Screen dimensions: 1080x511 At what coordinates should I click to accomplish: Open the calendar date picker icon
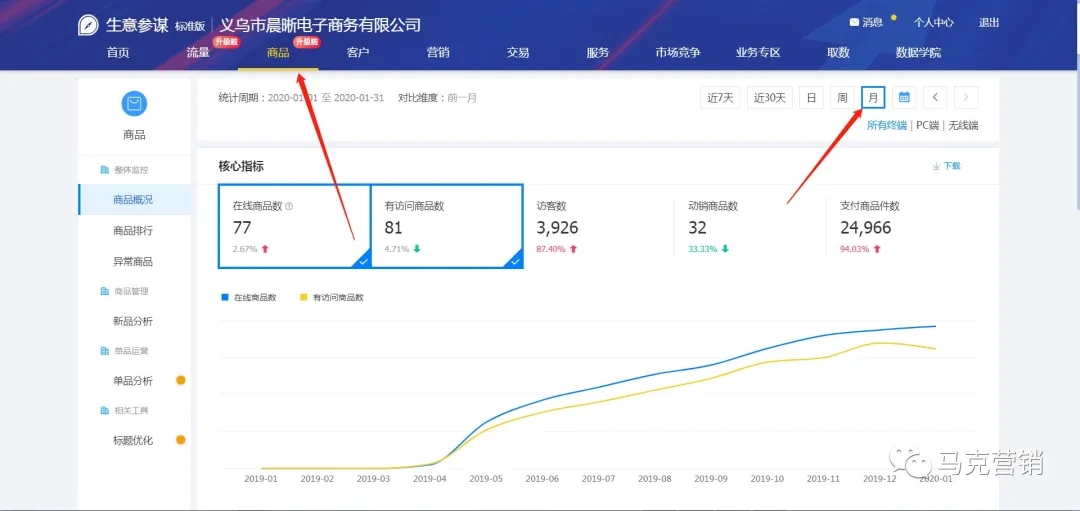click(903, 97)
